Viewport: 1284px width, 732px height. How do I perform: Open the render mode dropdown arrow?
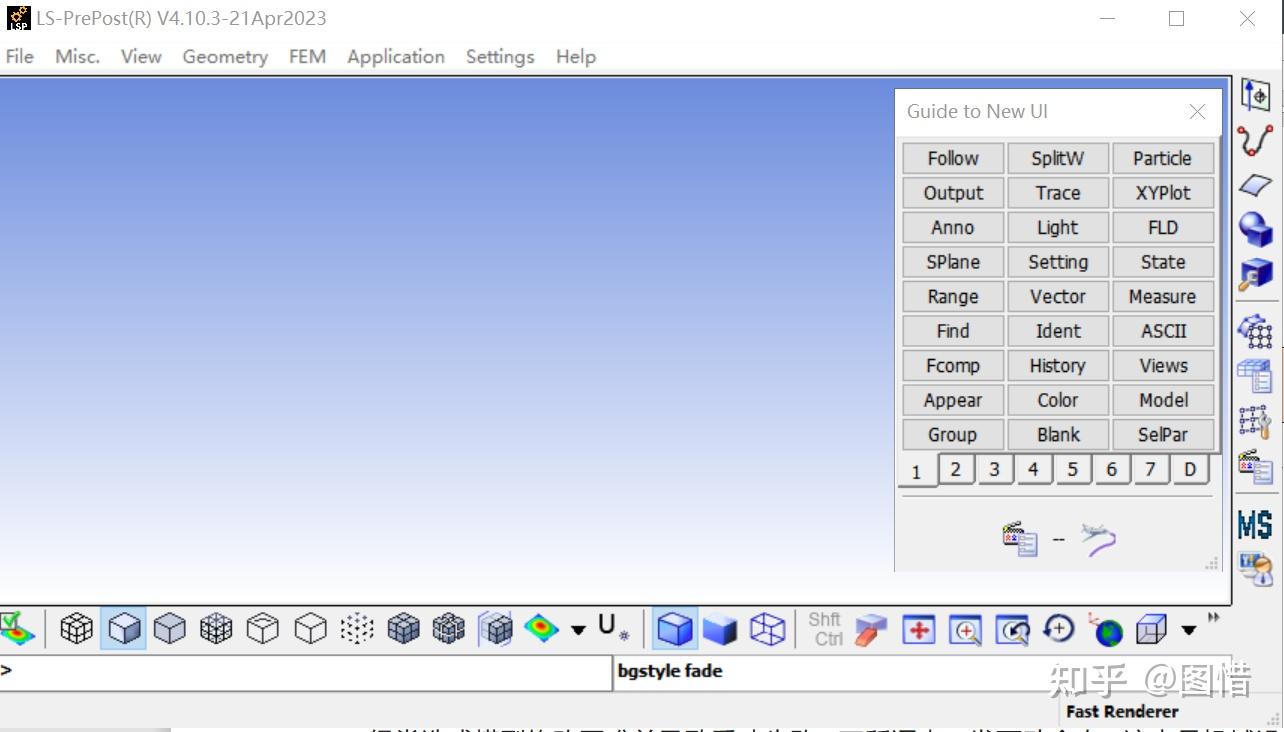point(578,631)
